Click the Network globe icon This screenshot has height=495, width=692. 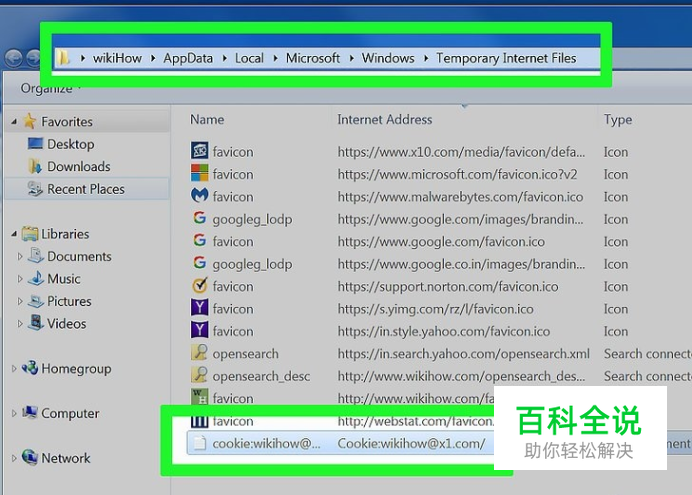click(30, 457)
